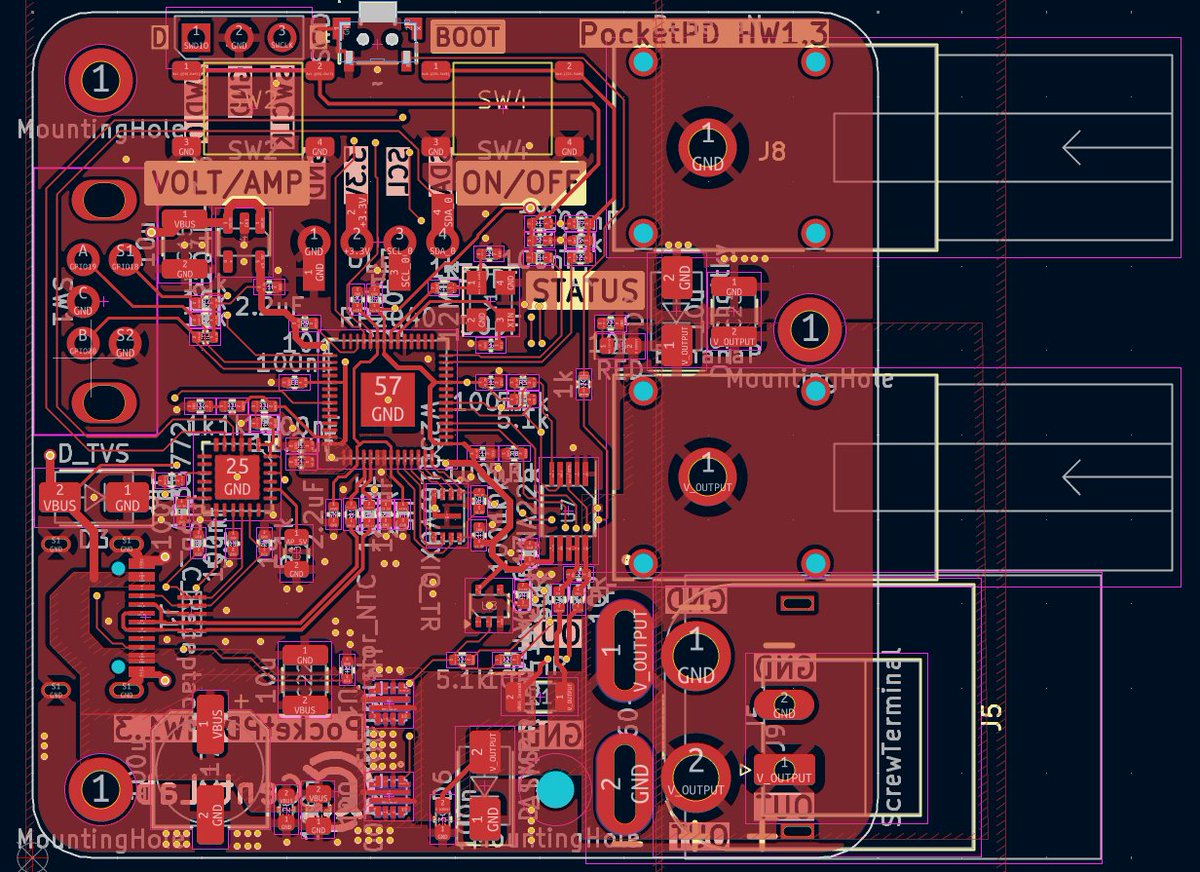
Task: Click encoder pad S2 GND
Action: [125, 342]
